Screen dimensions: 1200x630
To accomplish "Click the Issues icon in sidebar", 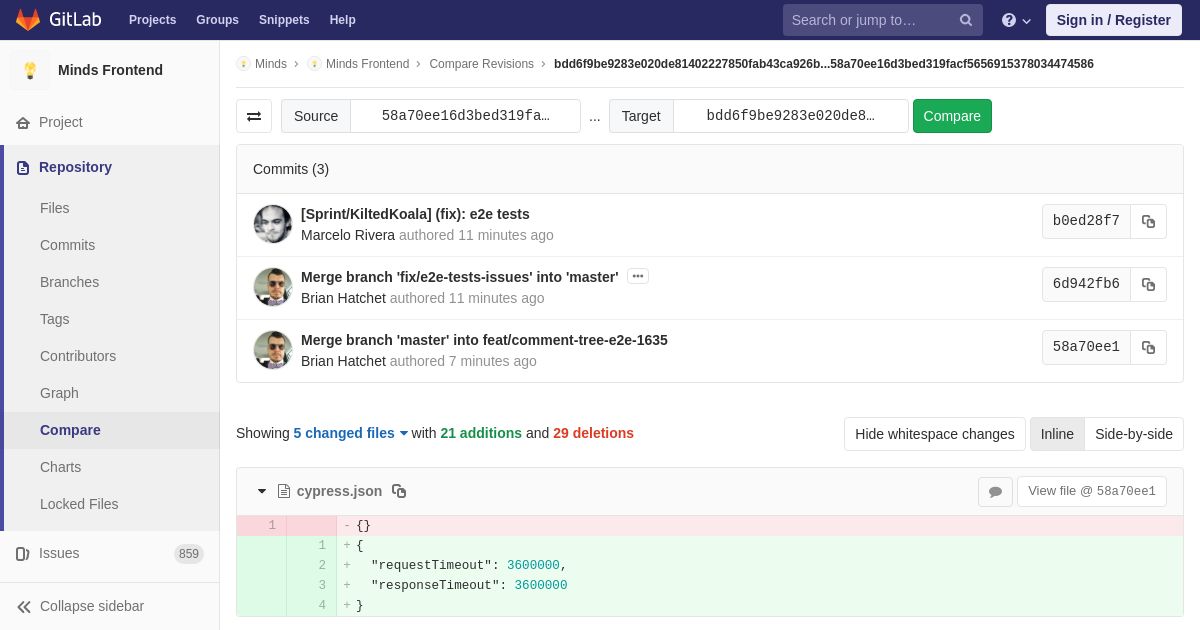I will 23,554.
